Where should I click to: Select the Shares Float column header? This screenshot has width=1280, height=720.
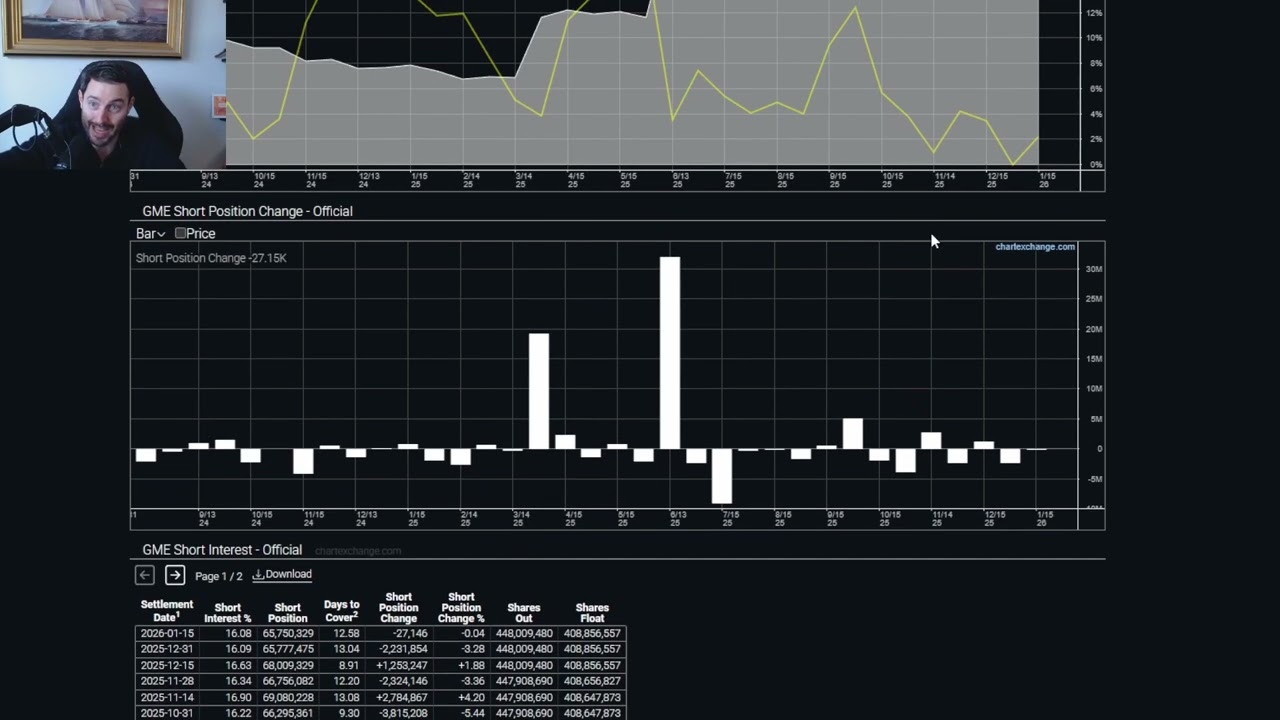[592, 613]
